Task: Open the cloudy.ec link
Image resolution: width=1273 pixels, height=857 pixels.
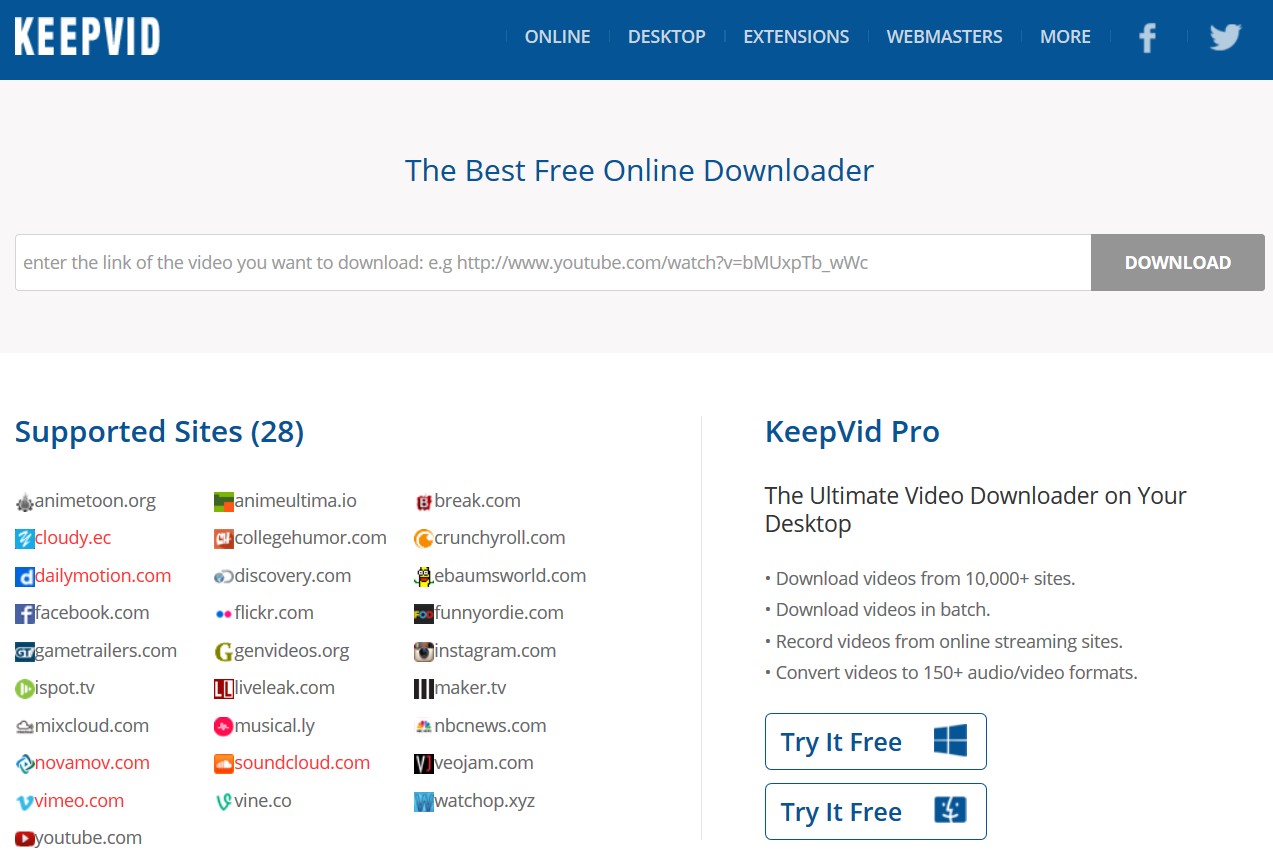Action: click(x=73, y=538)
